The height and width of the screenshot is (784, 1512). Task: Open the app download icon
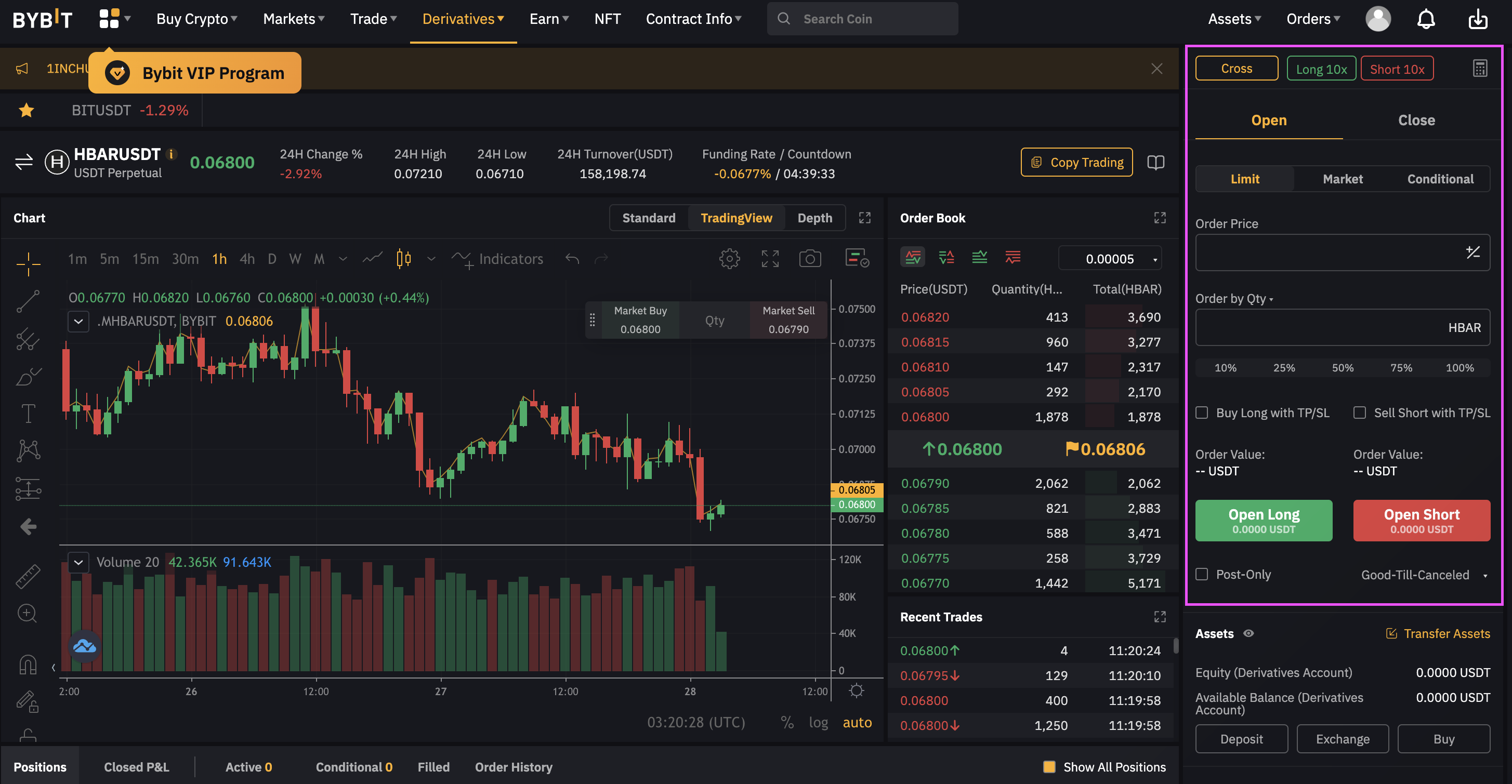[1478, 19]
